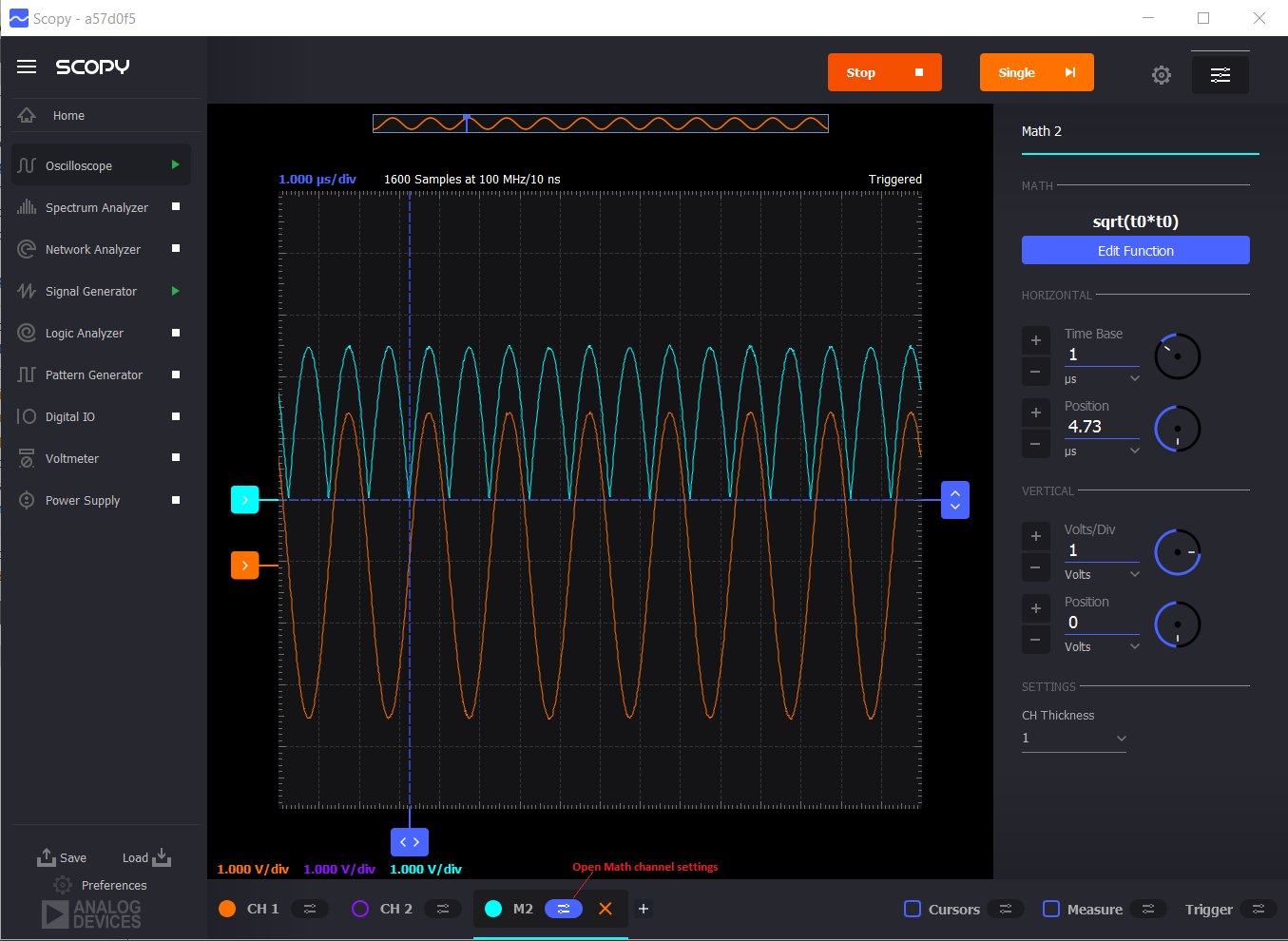Open the Volts/Div unit dropdown
Image resolution: width=1288 pixels, height=941 pixels.
tap(1102, 574)
